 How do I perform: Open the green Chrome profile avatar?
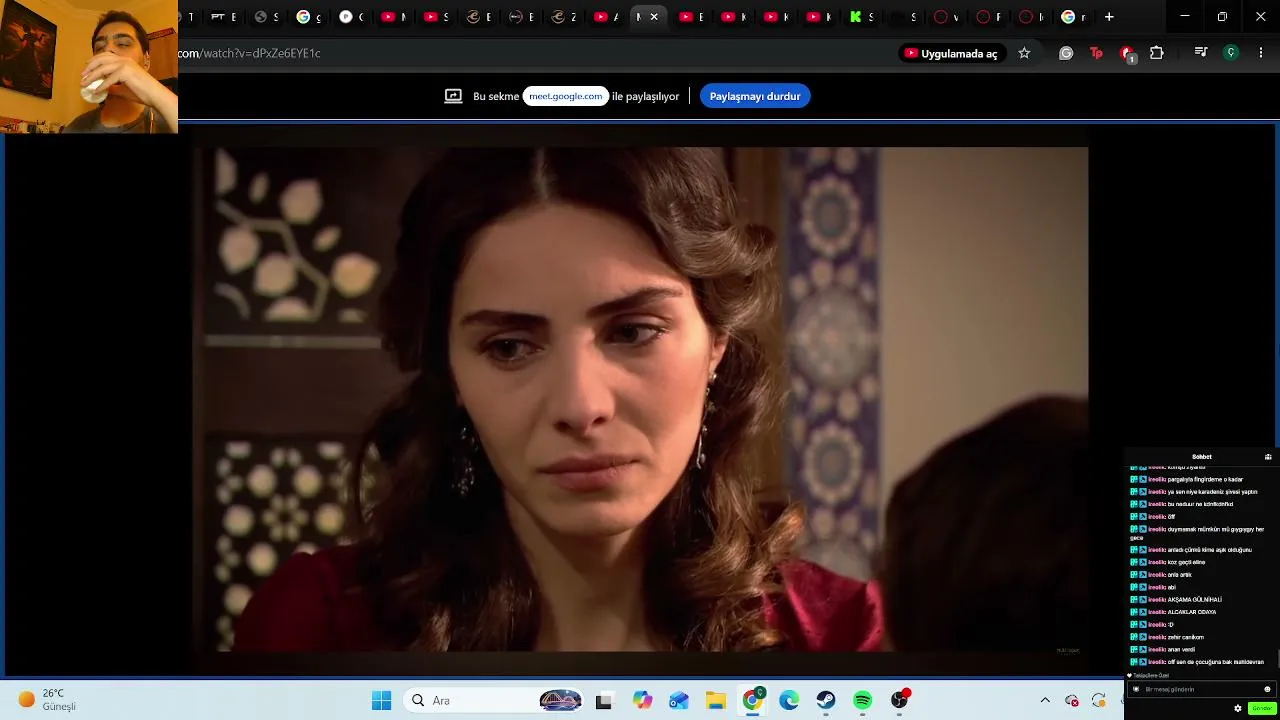click(1232, 54)
